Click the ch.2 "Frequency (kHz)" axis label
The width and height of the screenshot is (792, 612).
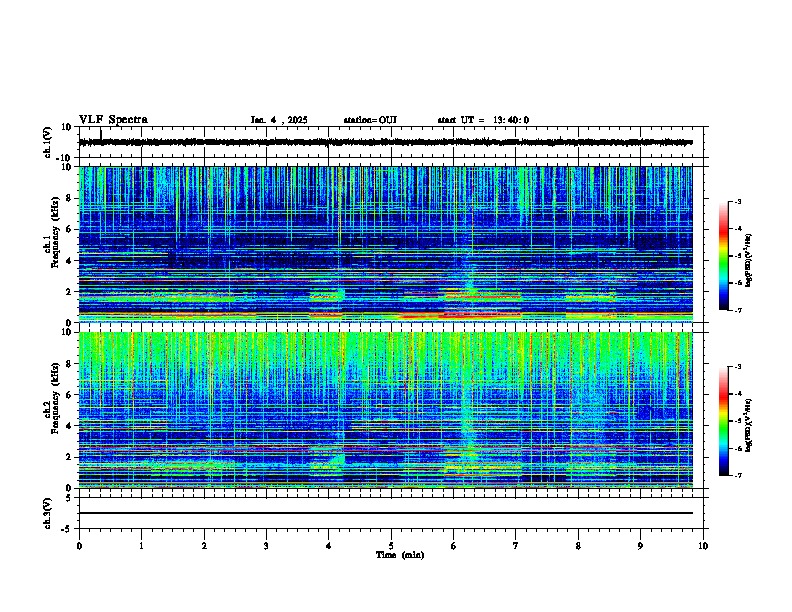55,398
